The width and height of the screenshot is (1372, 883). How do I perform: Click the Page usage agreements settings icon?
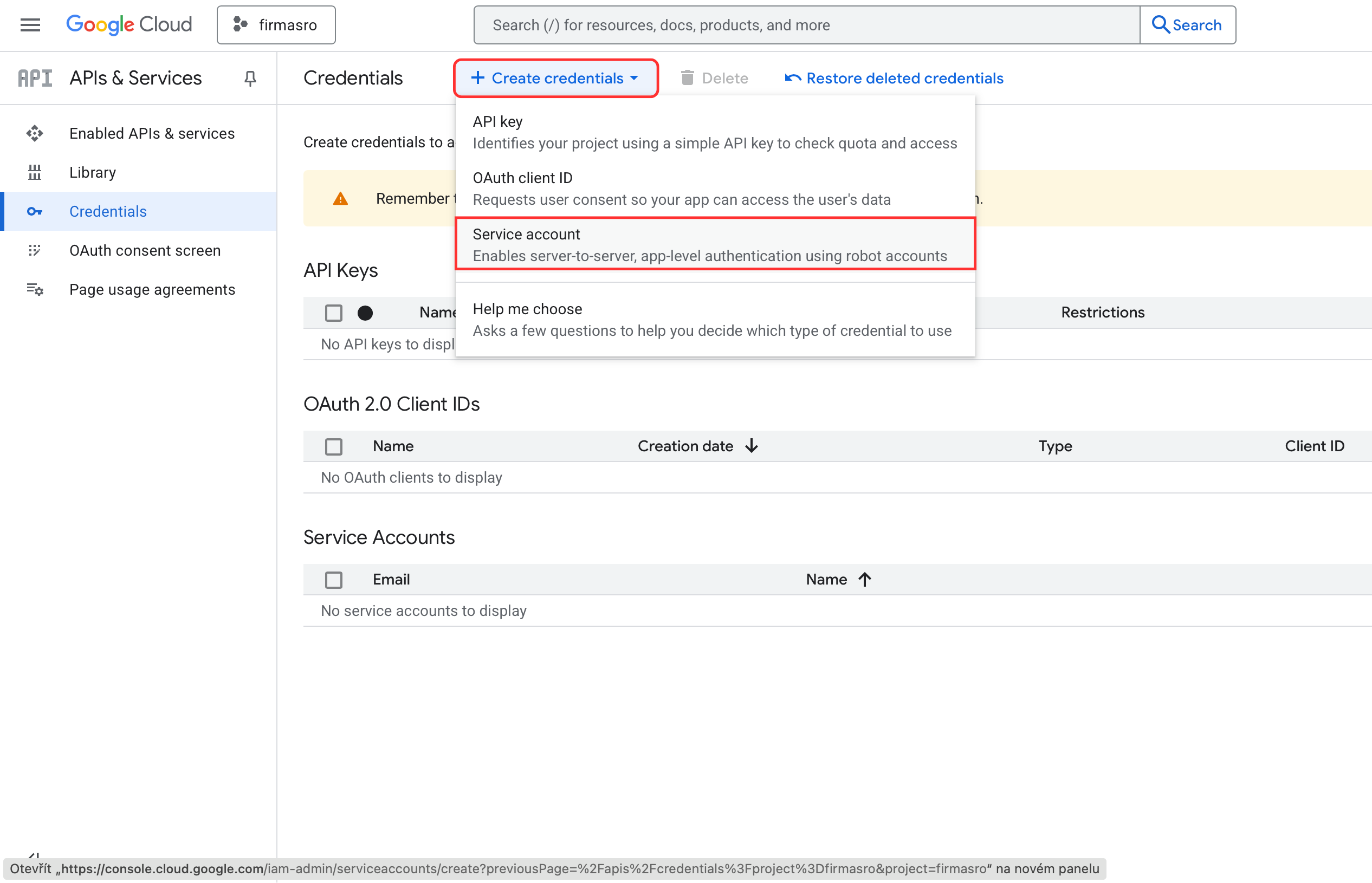pos(35,289)
